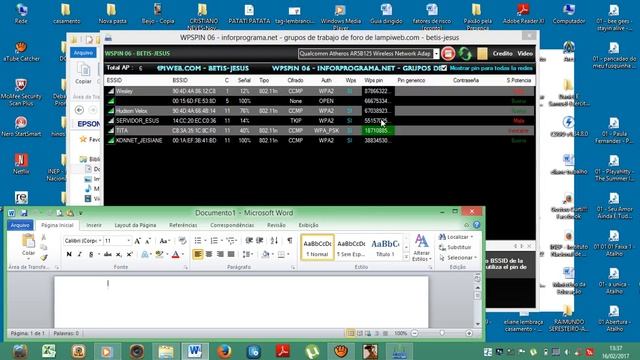Viewport: 640px width, 360px height.
Task: Toggle bold (N) formatting
Action: point(69,254)
